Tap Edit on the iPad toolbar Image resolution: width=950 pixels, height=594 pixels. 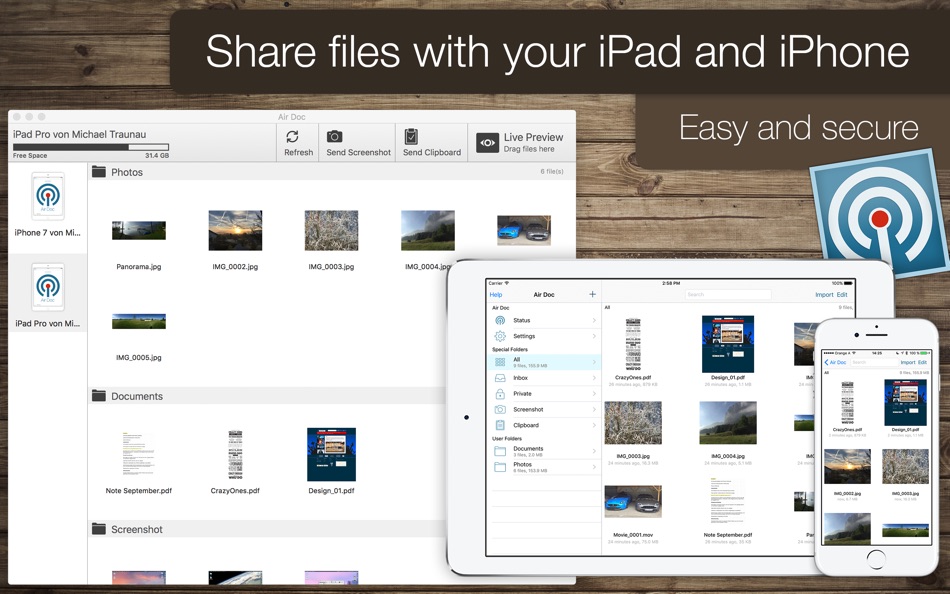pyautogui.click(x=842, y=295)
